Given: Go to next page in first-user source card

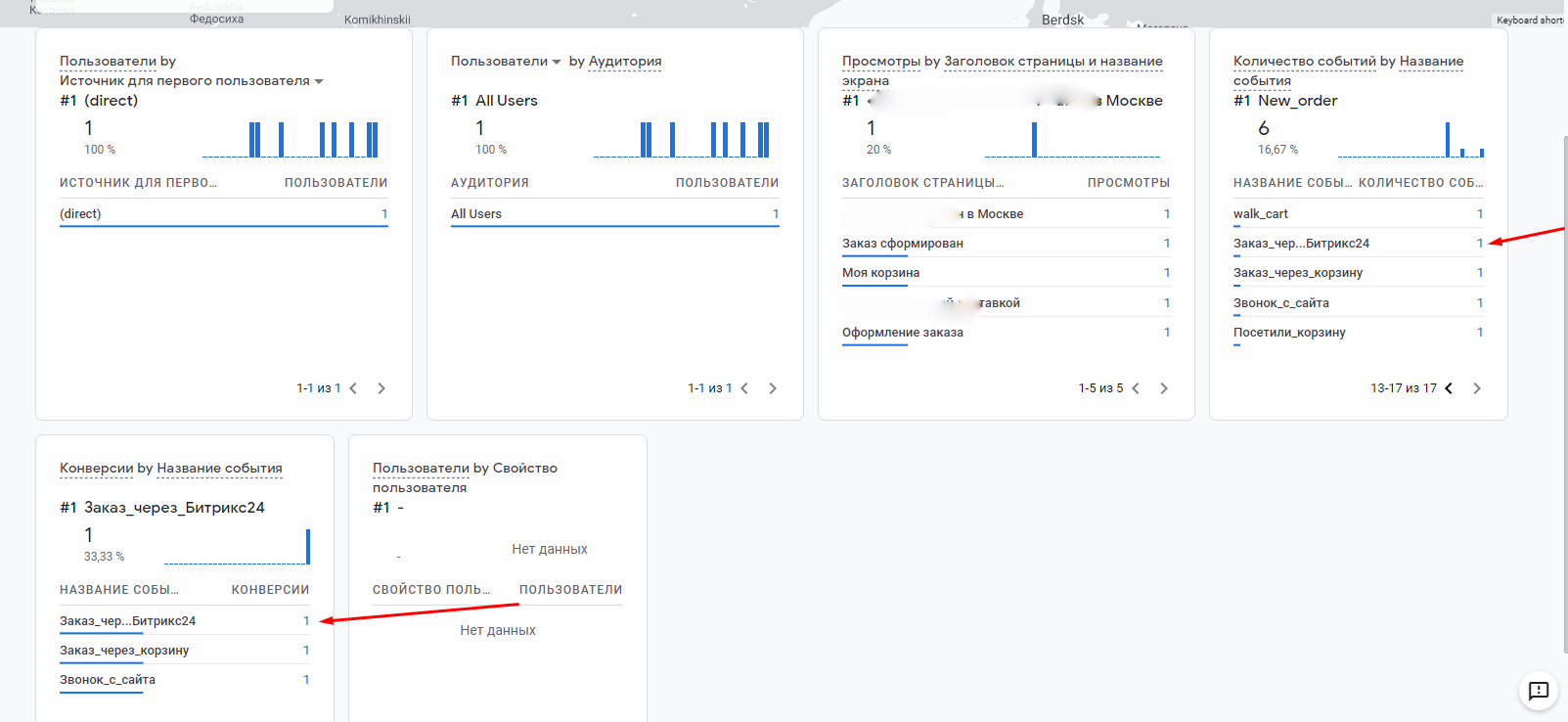Looking at the screenshot, I should (381, 388).
